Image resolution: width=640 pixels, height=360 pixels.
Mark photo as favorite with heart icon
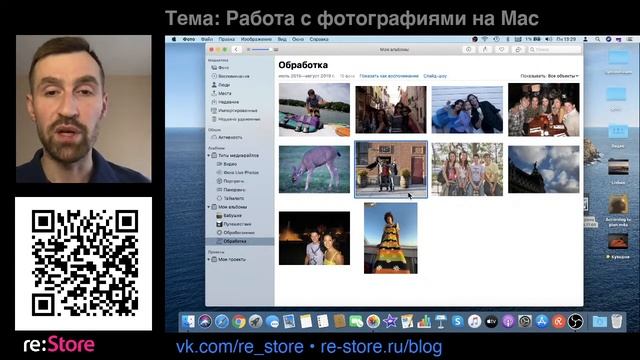tap(501, 49)
